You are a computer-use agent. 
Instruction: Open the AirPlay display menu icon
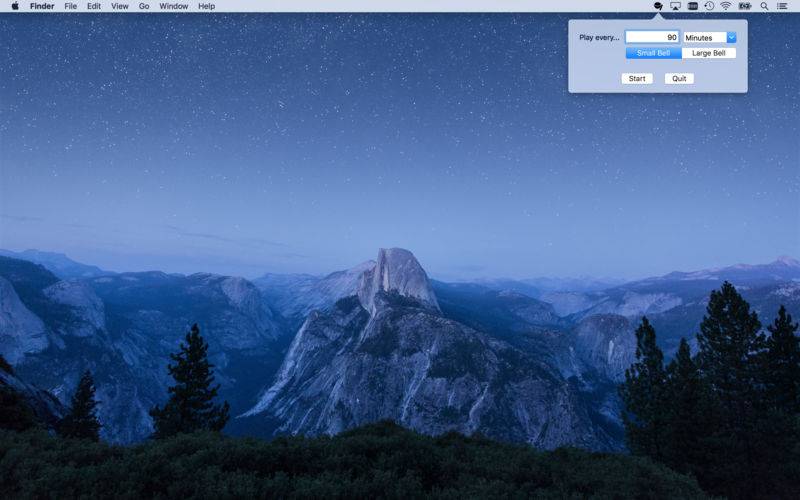click(676, 6)
